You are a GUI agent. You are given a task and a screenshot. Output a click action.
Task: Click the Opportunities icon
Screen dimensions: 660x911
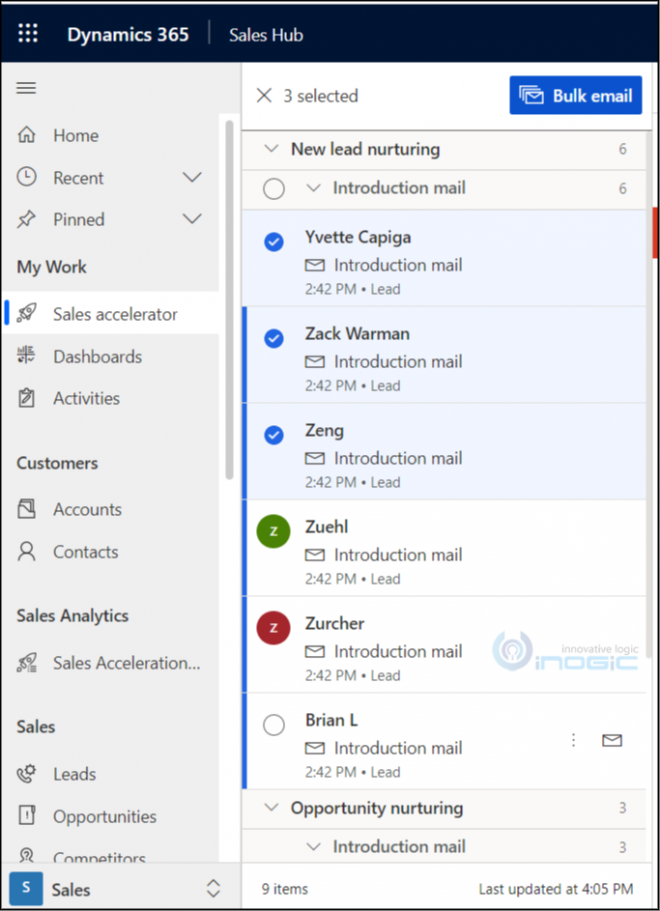pos(27,815)
